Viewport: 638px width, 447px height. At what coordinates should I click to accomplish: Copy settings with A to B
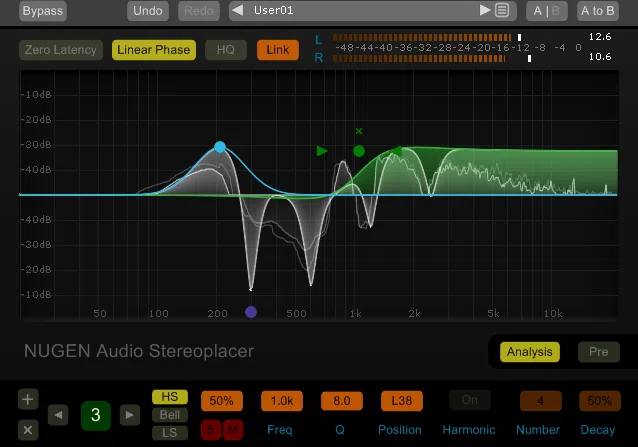click(598, 11)
